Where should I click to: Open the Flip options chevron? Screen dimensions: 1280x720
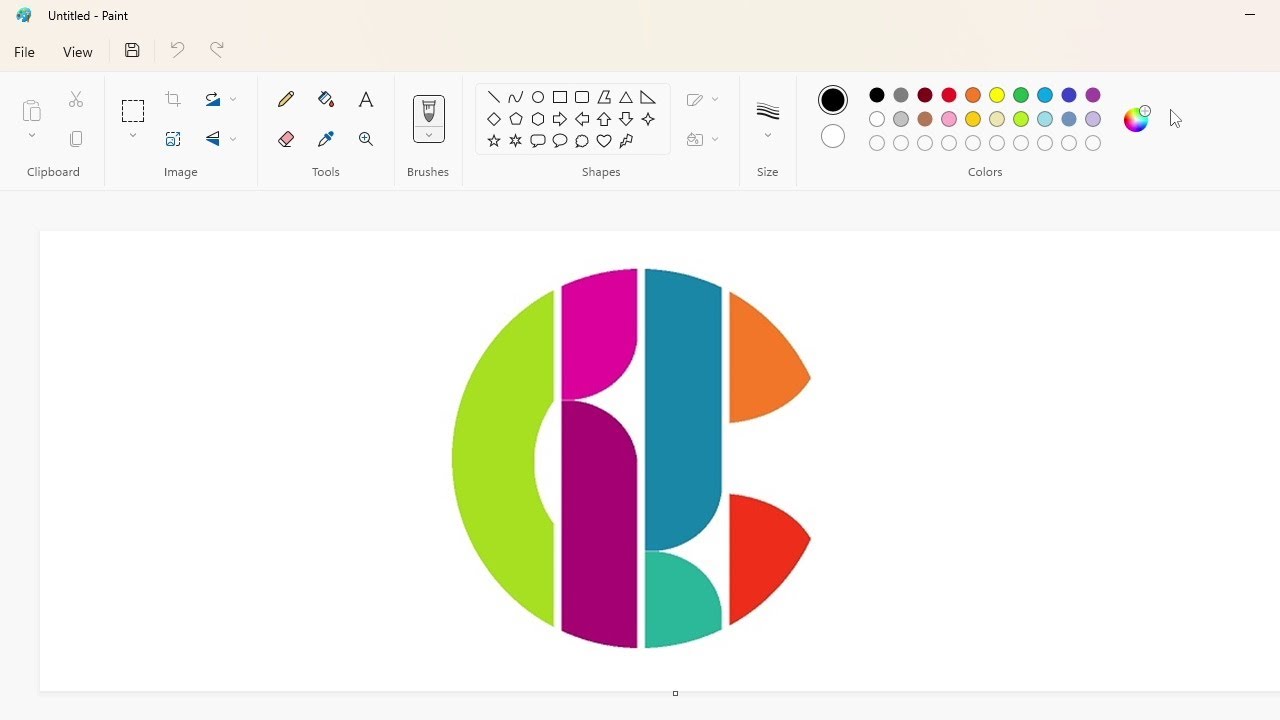[233, 140]
